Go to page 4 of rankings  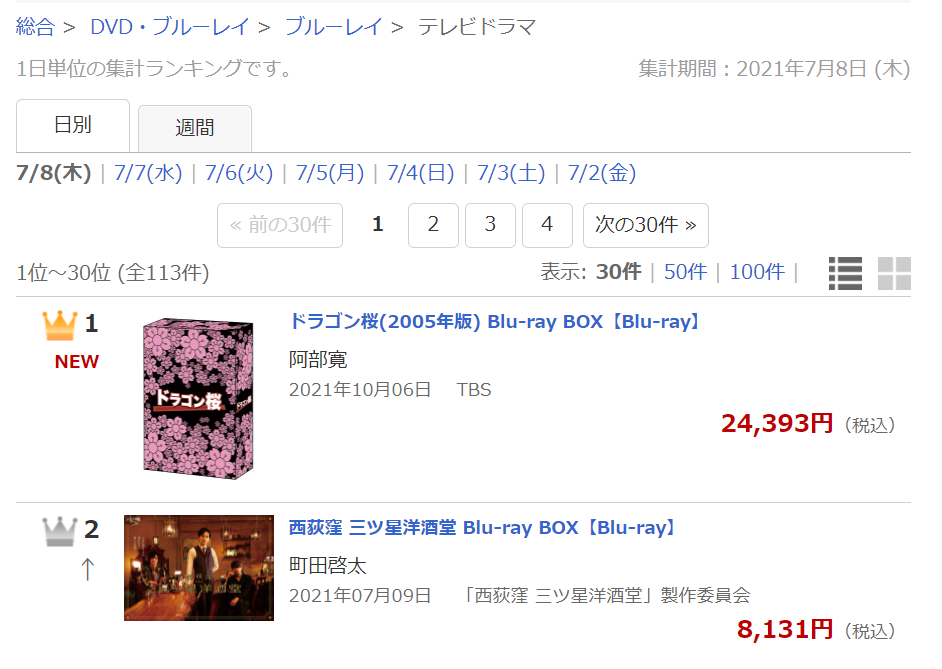[547, 225]
